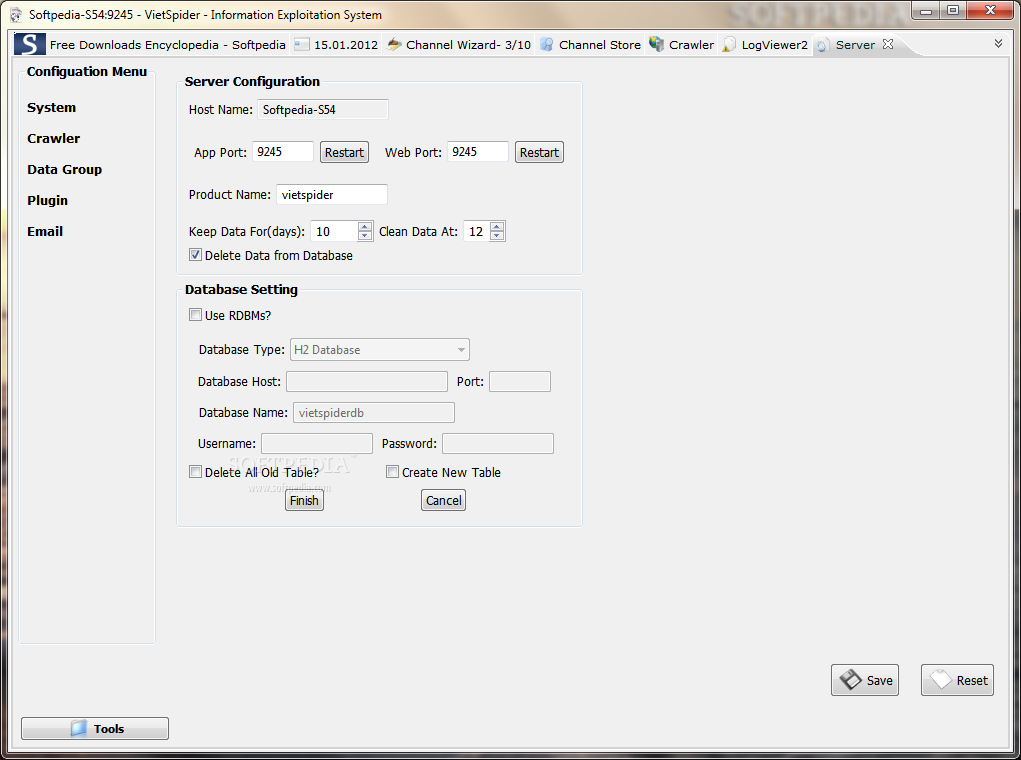Select the Server tab
This screenshot has width=1021, height=760.
855,45
